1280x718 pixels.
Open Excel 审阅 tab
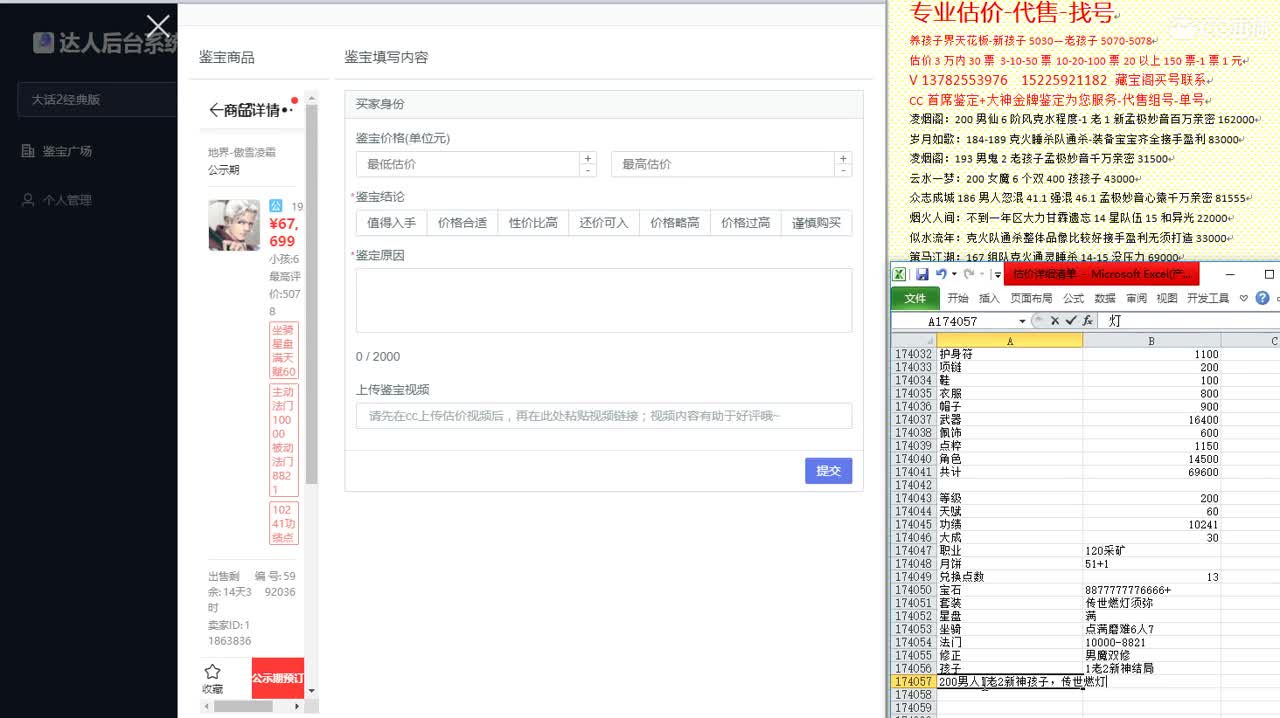coord(1136,298)
